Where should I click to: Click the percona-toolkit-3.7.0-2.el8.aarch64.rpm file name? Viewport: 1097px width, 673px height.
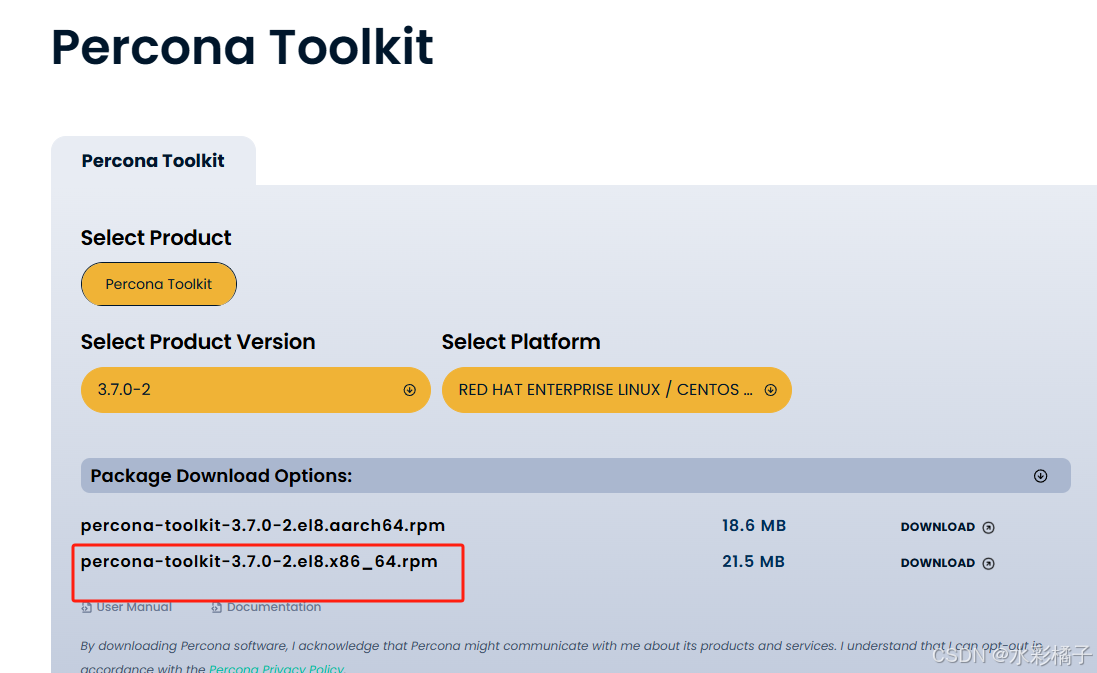[x=263, y=525]
